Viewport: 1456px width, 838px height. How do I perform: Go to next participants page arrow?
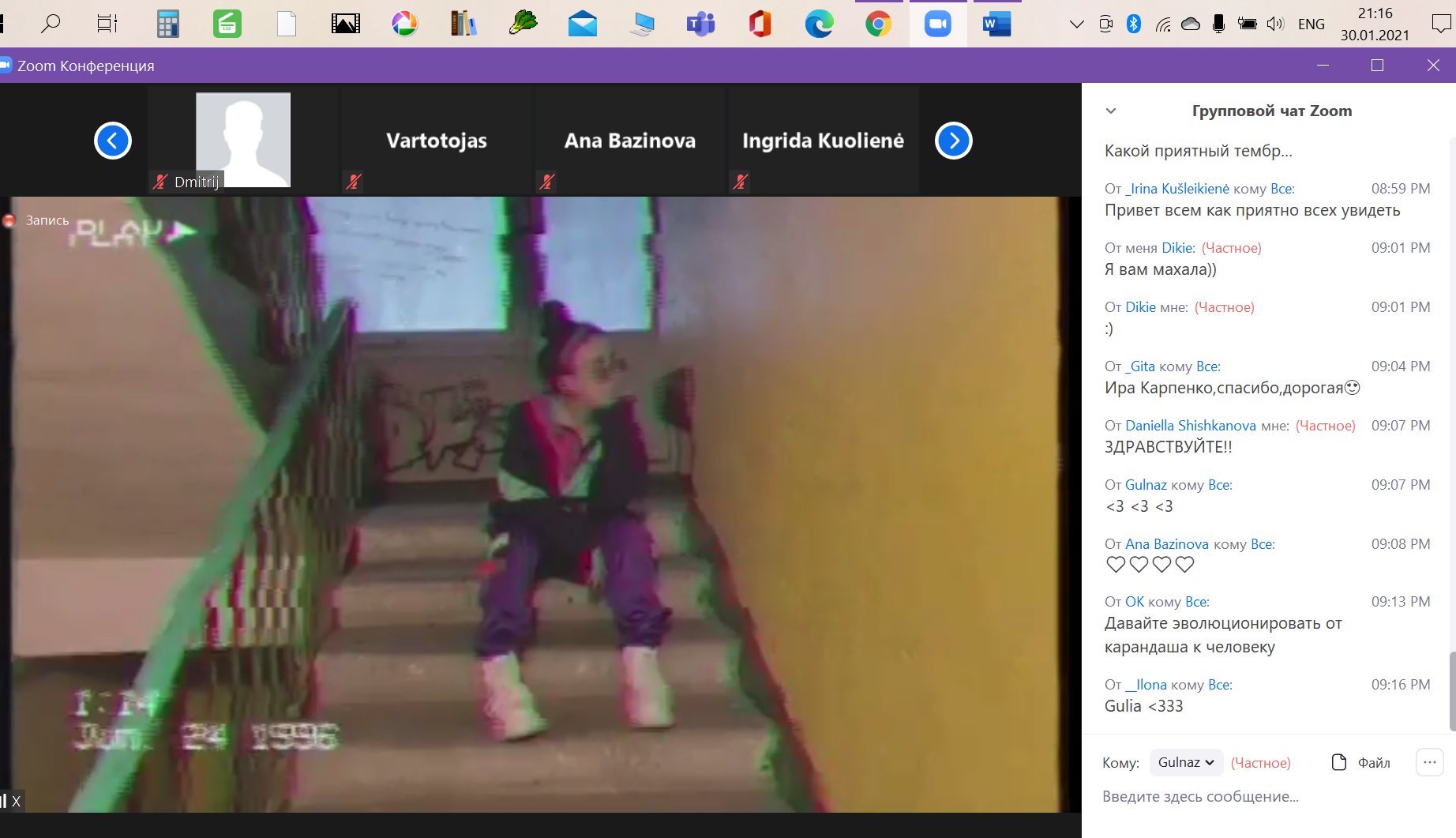coord(953,141)
